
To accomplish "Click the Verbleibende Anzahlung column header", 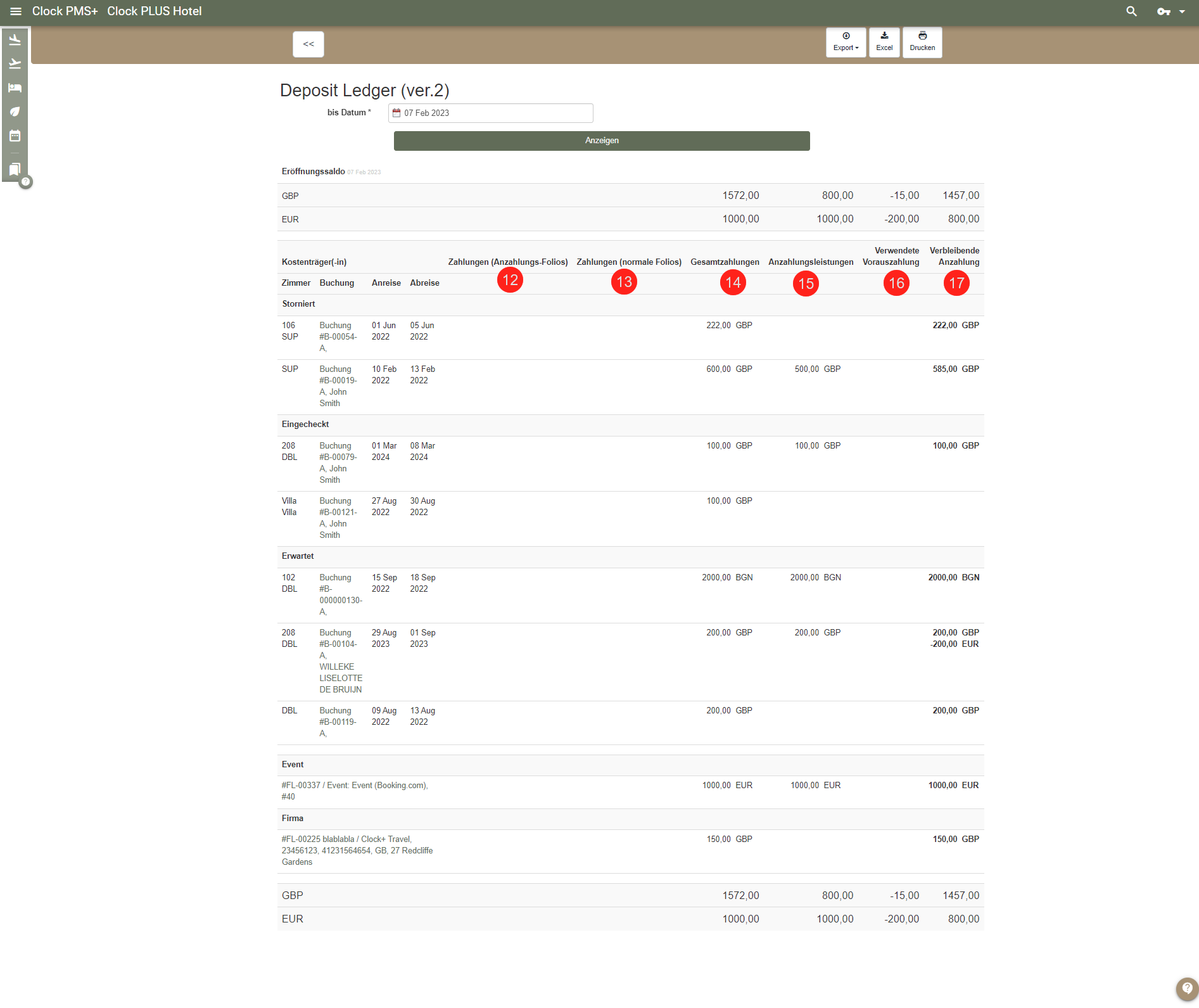I will (954, 257).
